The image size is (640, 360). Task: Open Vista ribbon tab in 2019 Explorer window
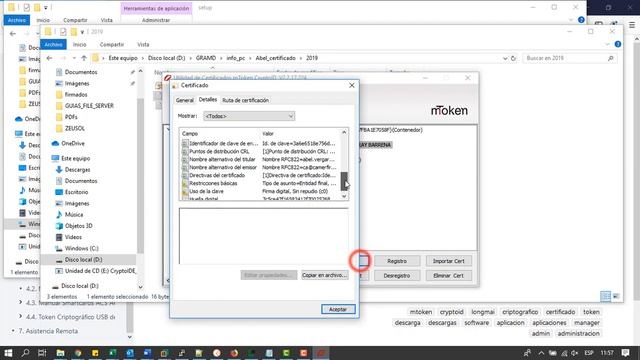point(143,44)
